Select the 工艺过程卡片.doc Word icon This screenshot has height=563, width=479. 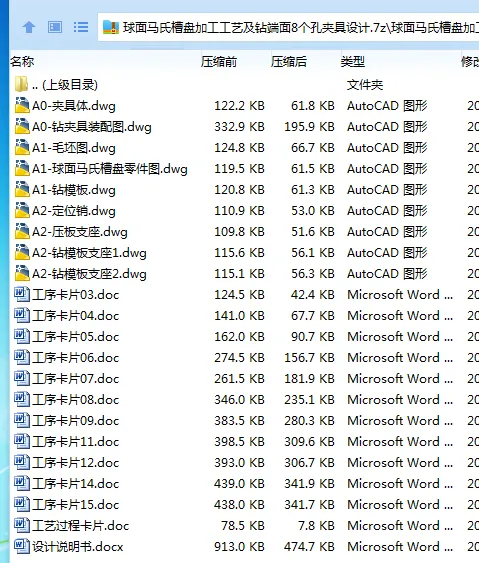point(22,525)
